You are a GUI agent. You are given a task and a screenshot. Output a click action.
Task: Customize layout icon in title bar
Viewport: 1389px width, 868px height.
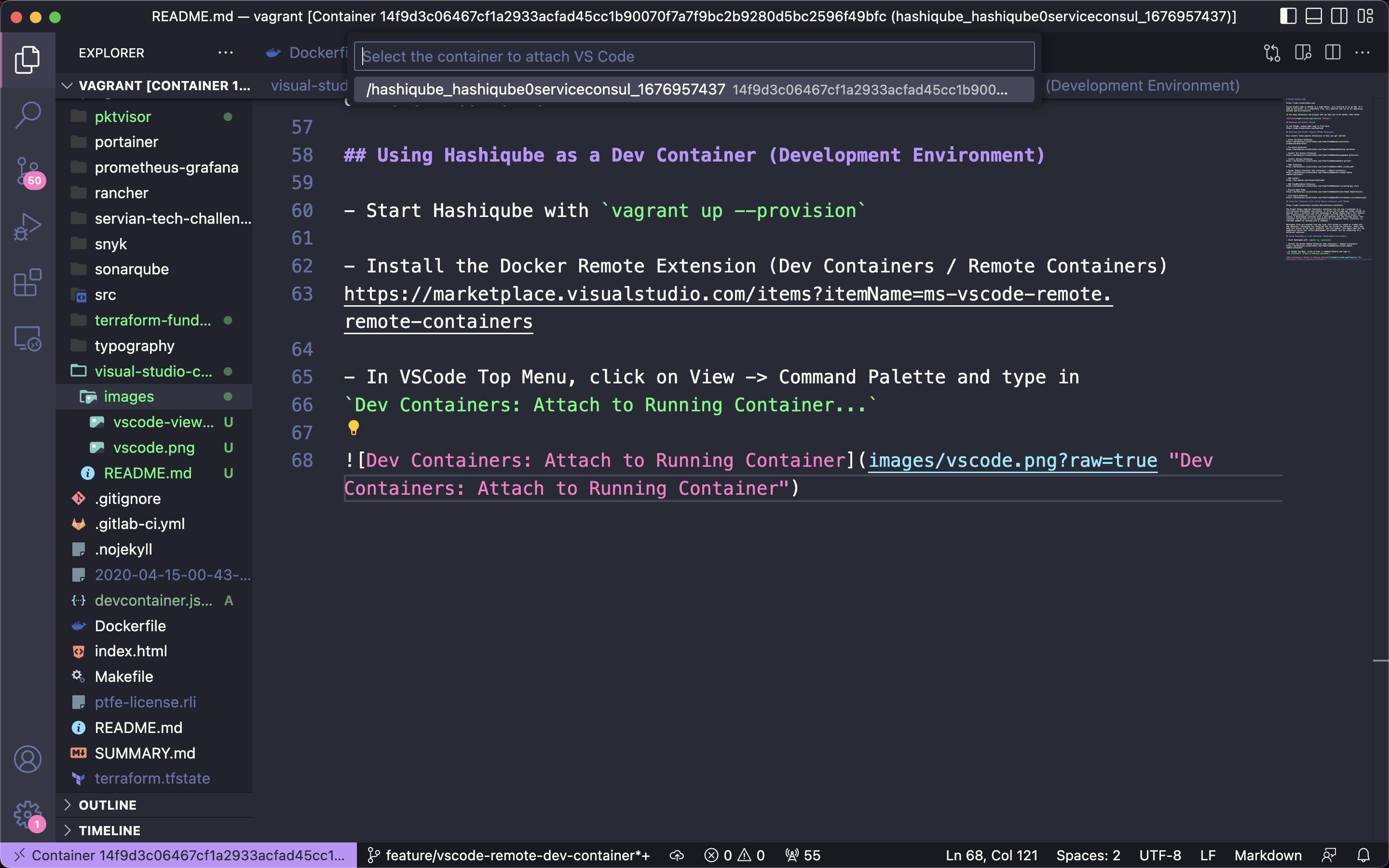click(x=1365, y=16)
